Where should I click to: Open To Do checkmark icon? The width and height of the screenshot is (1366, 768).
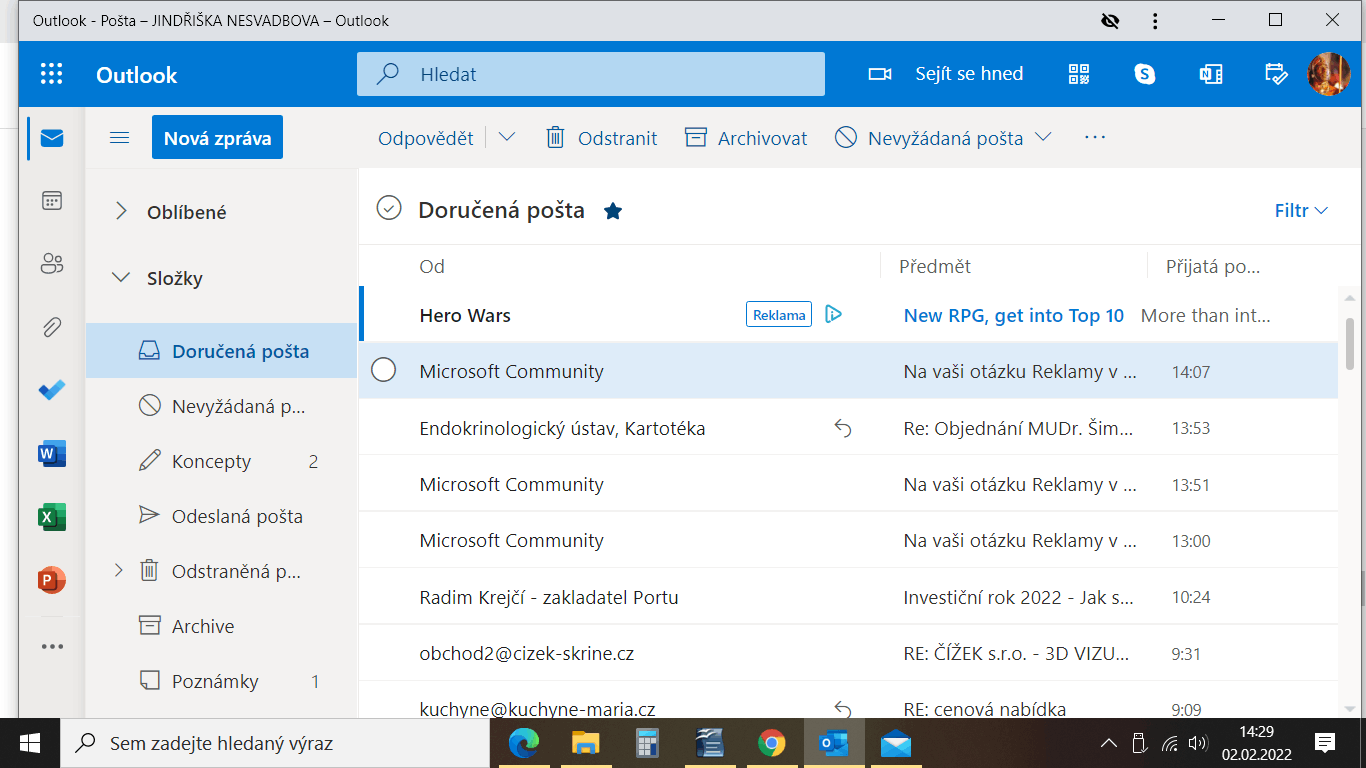tap(52, 390)
